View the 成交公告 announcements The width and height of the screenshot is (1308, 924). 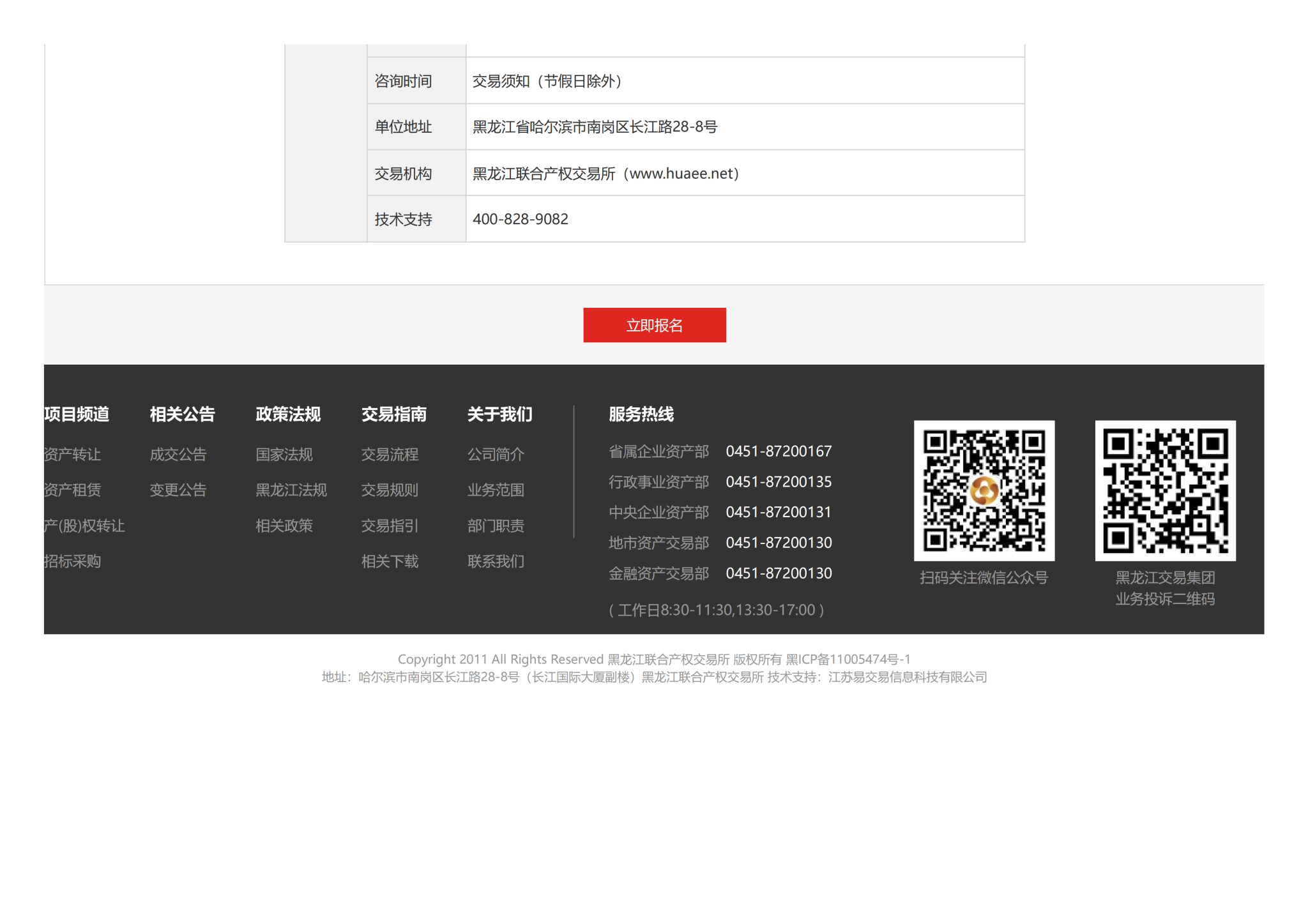point(178,454)
